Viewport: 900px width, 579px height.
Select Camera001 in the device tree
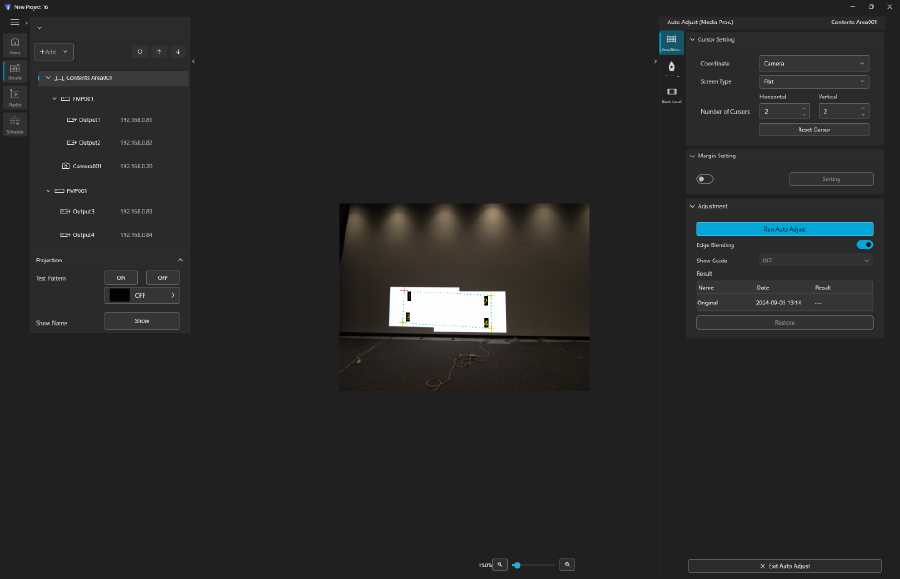(88, 166)
